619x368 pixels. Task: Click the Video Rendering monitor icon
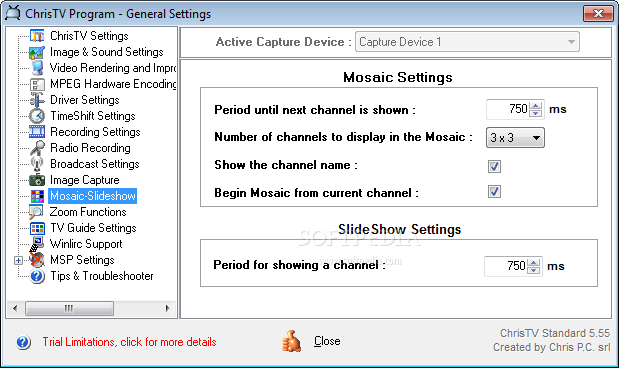(x=37, y=68)
